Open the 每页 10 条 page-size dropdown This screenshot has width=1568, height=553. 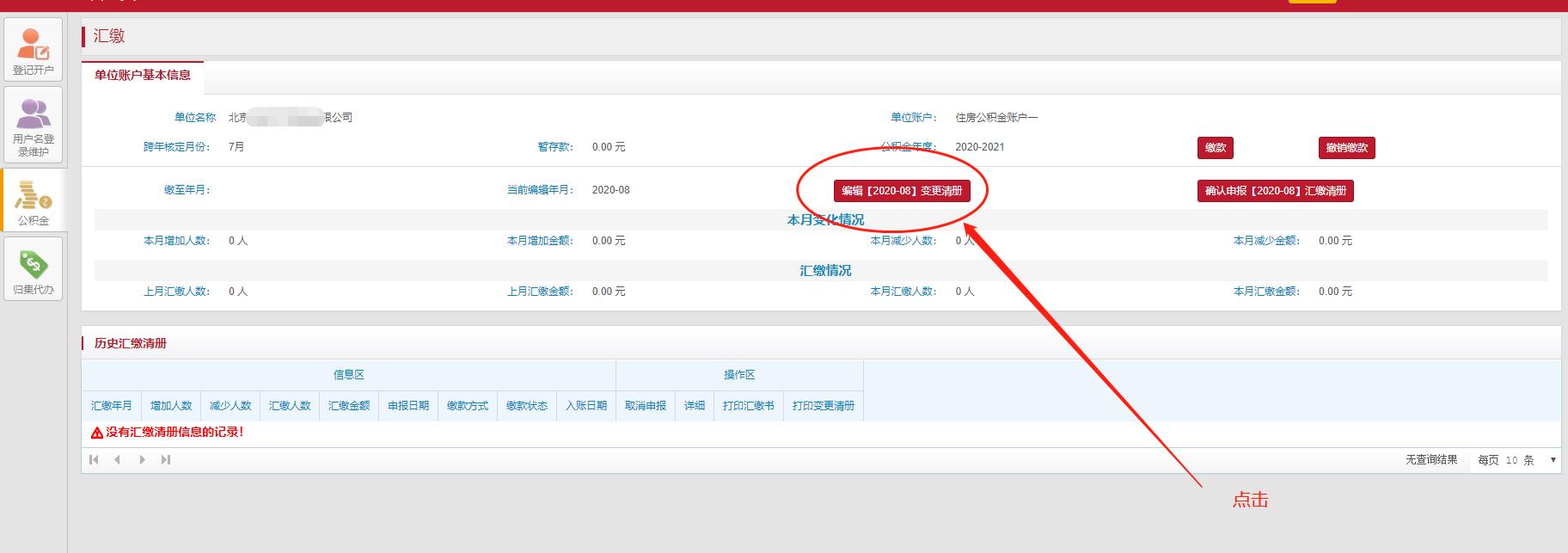coord(1516,460)
